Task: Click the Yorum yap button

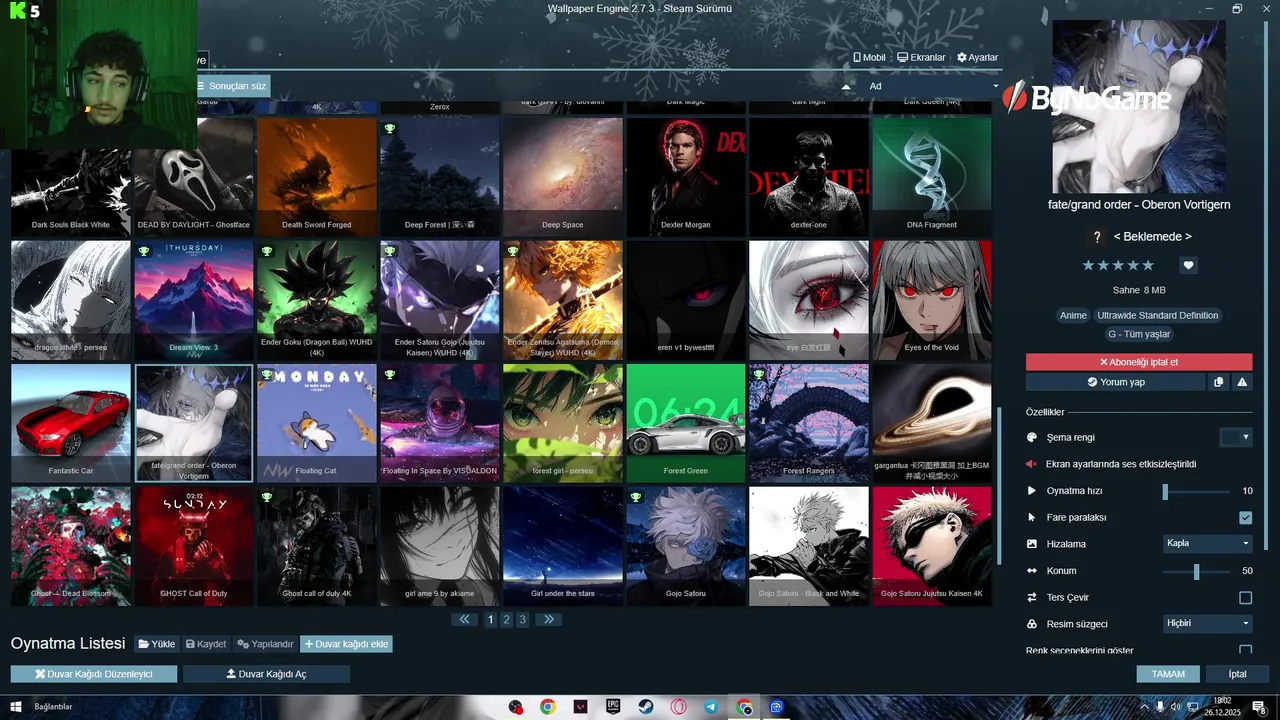Action: point(1115,382)
